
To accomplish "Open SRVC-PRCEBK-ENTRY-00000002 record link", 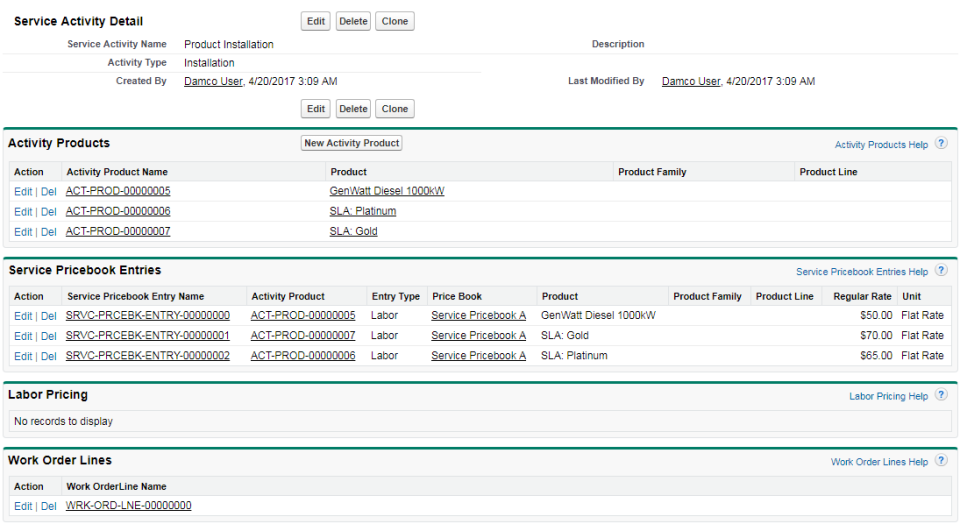I will pos(148,356).
